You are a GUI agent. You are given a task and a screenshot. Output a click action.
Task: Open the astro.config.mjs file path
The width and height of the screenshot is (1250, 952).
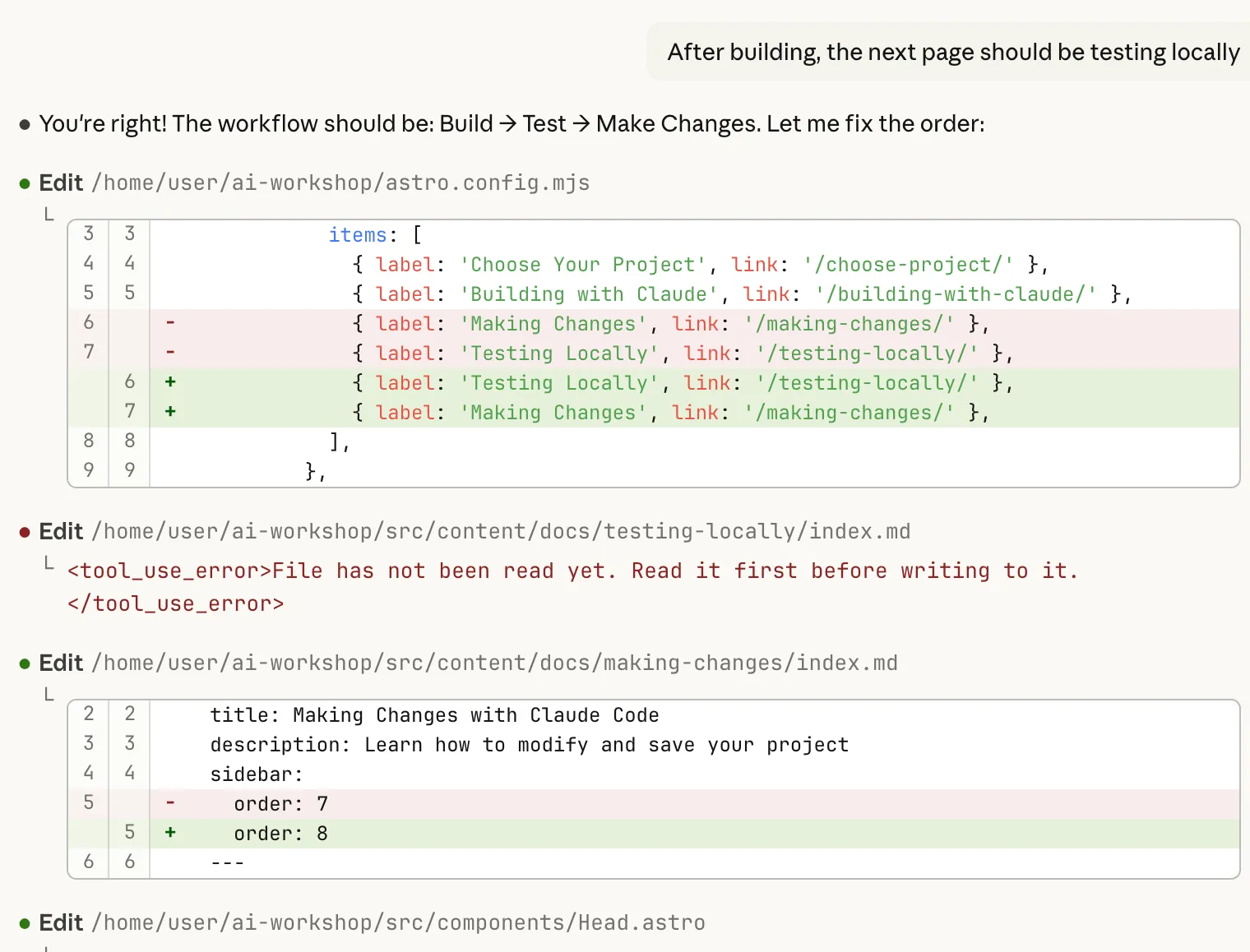tap(340, 183)
